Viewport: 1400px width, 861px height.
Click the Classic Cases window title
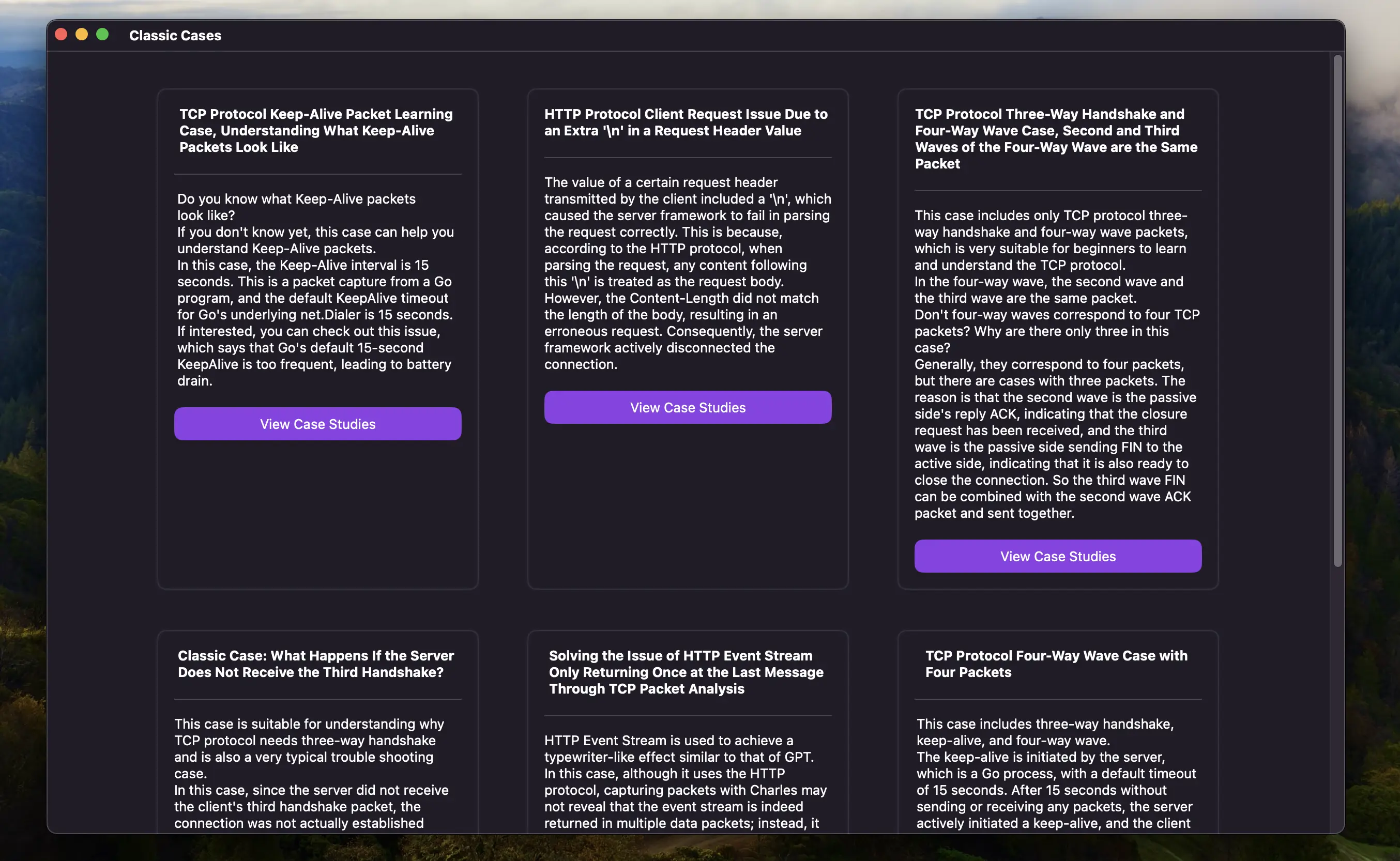175,35
